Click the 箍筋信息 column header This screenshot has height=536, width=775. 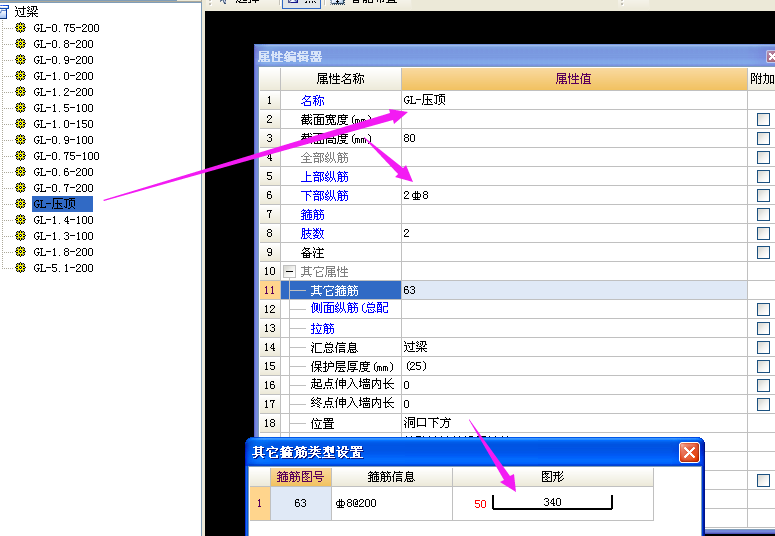click(391, 477)
